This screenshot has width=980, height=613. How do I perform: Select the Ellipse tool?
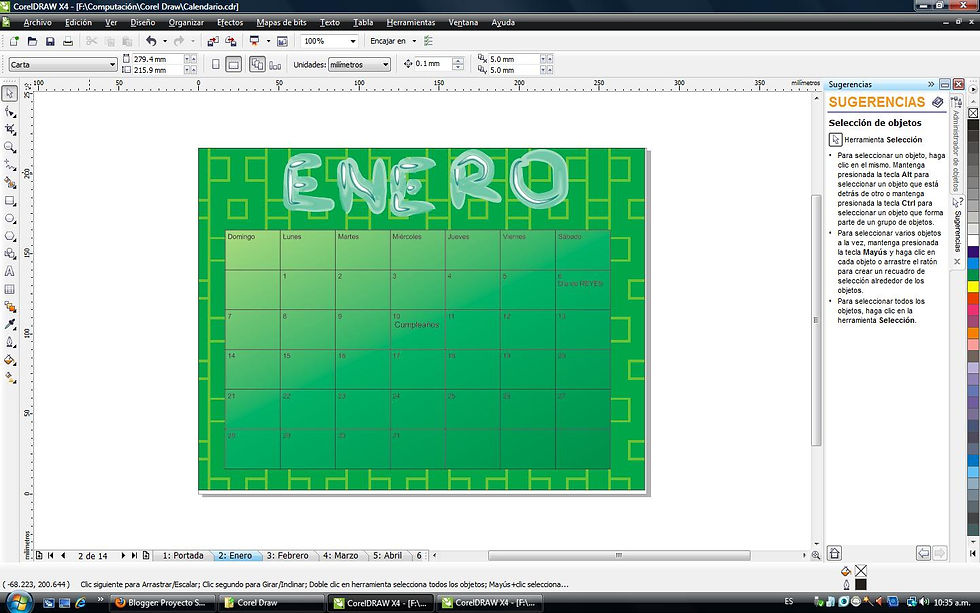coord(10,219)
